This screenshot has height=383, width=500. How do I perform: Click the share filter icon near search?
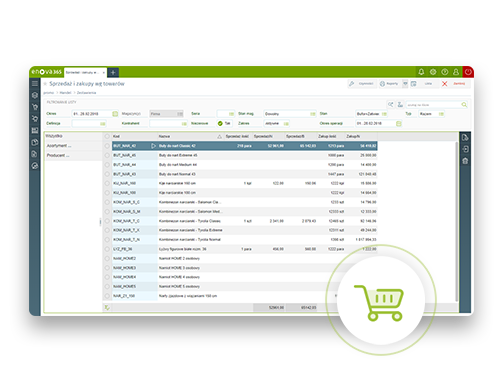pos(390,105)
